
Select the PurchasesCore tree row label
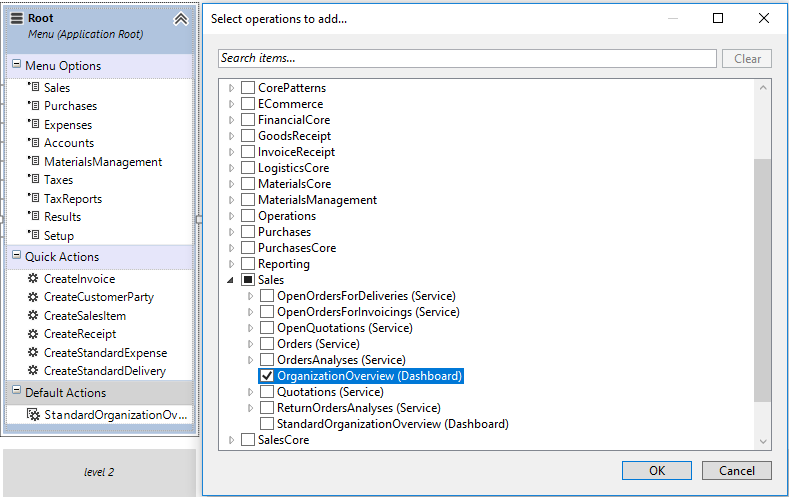point(297,248)
